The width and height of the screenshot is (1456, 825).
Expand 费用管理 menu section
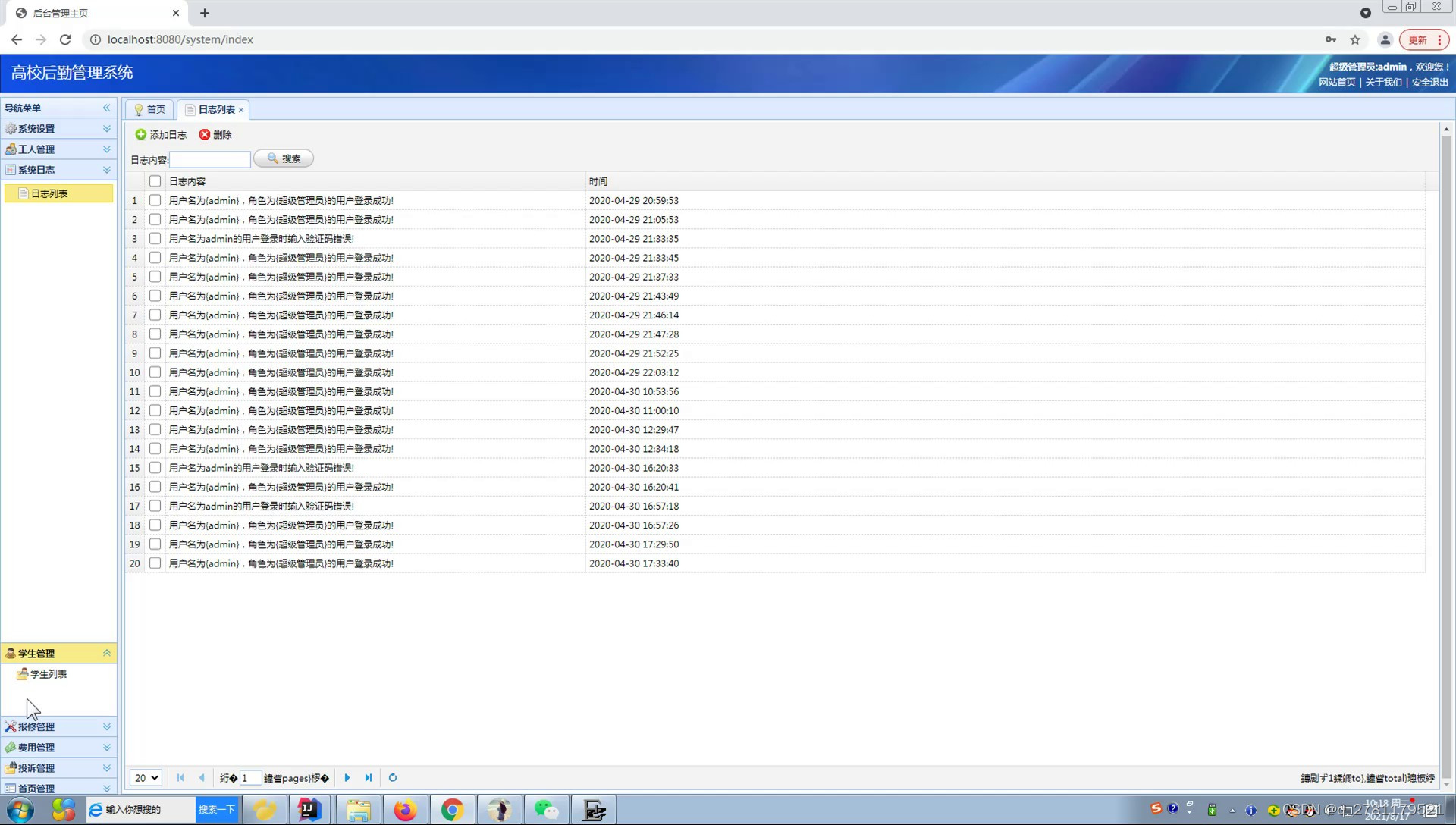click(58, 747)
